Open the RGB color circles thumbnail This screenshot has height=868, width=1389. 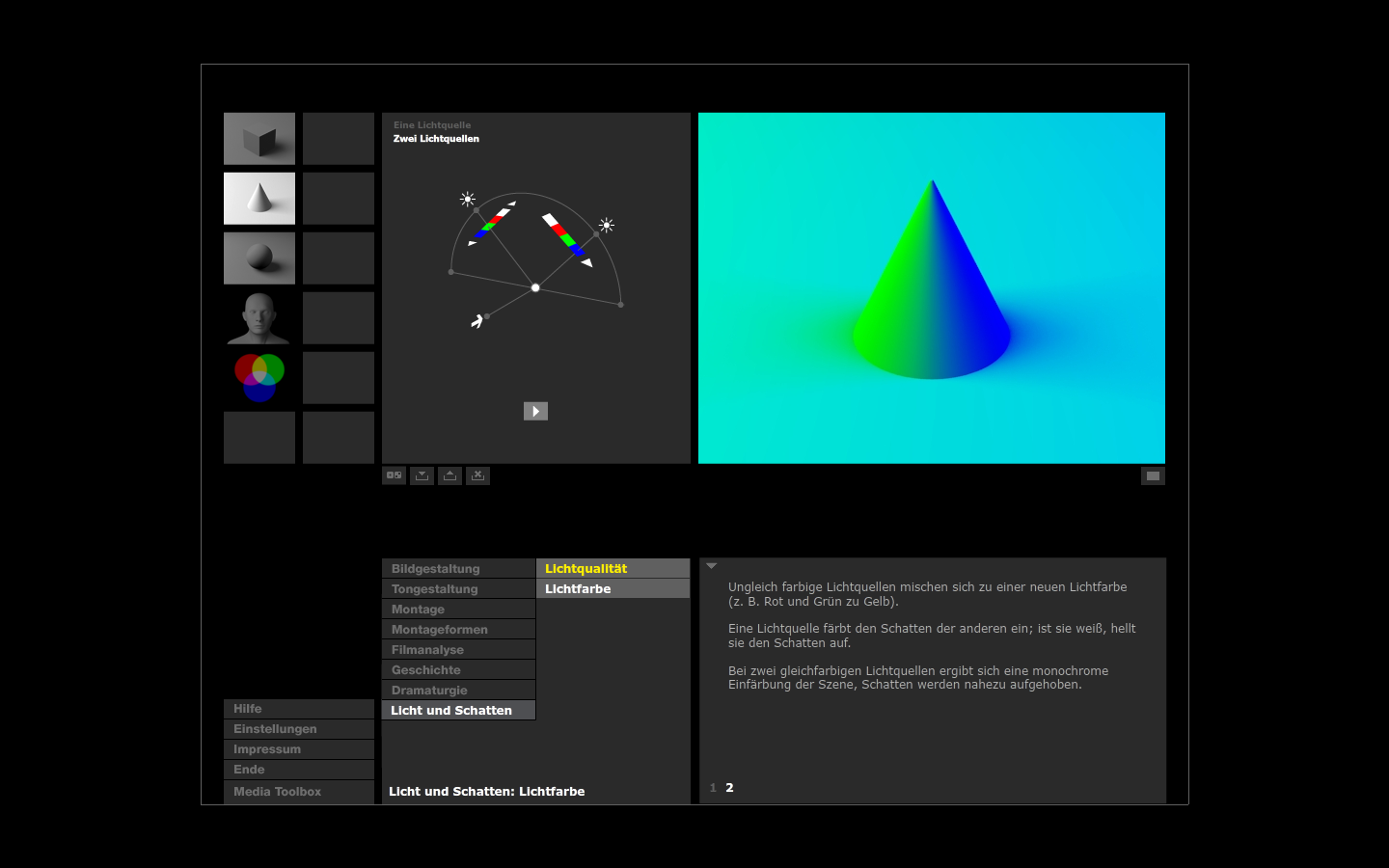point(259,377)
